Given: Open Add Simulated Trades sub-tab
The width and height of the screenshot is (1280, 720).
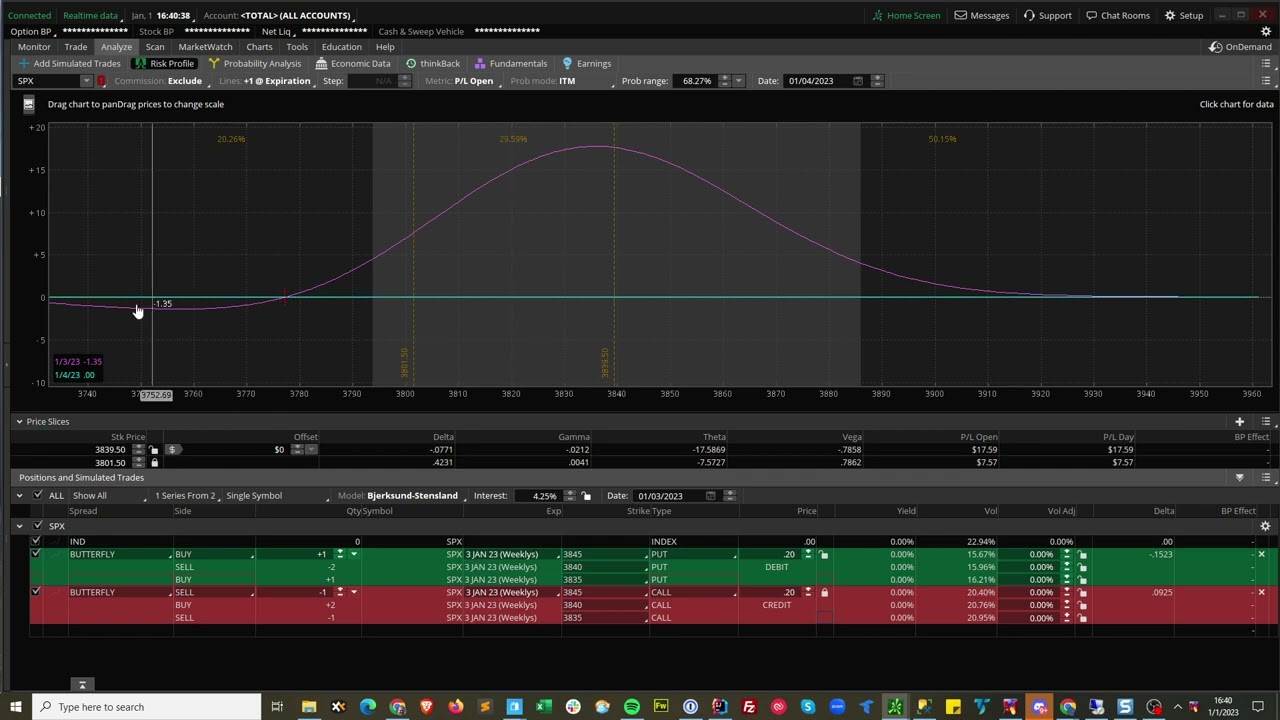Looking at the screenshot, I should coord(69,63).
